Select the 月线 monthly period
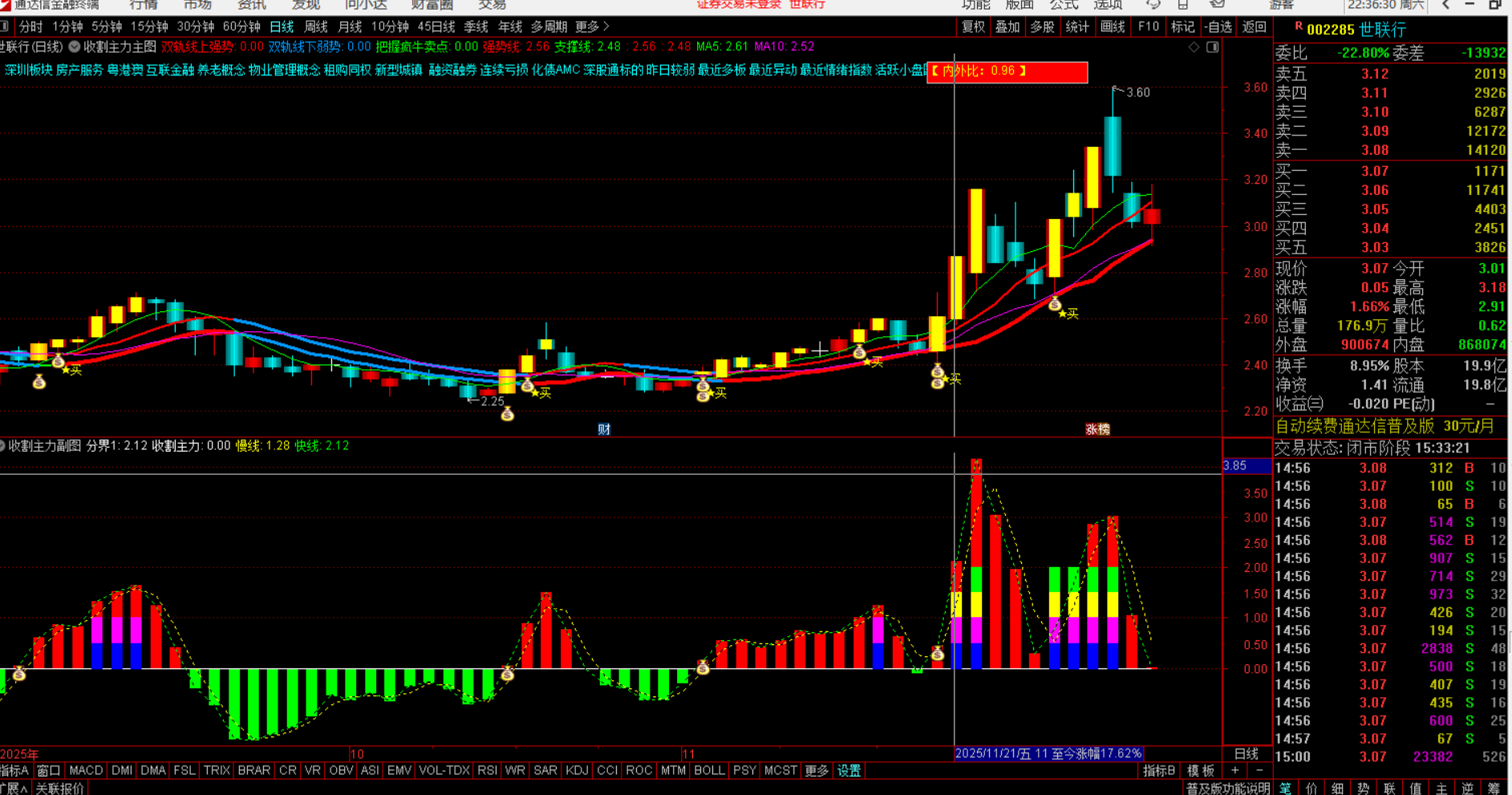The image size is (1512, 795). click(x=350, y=26)
